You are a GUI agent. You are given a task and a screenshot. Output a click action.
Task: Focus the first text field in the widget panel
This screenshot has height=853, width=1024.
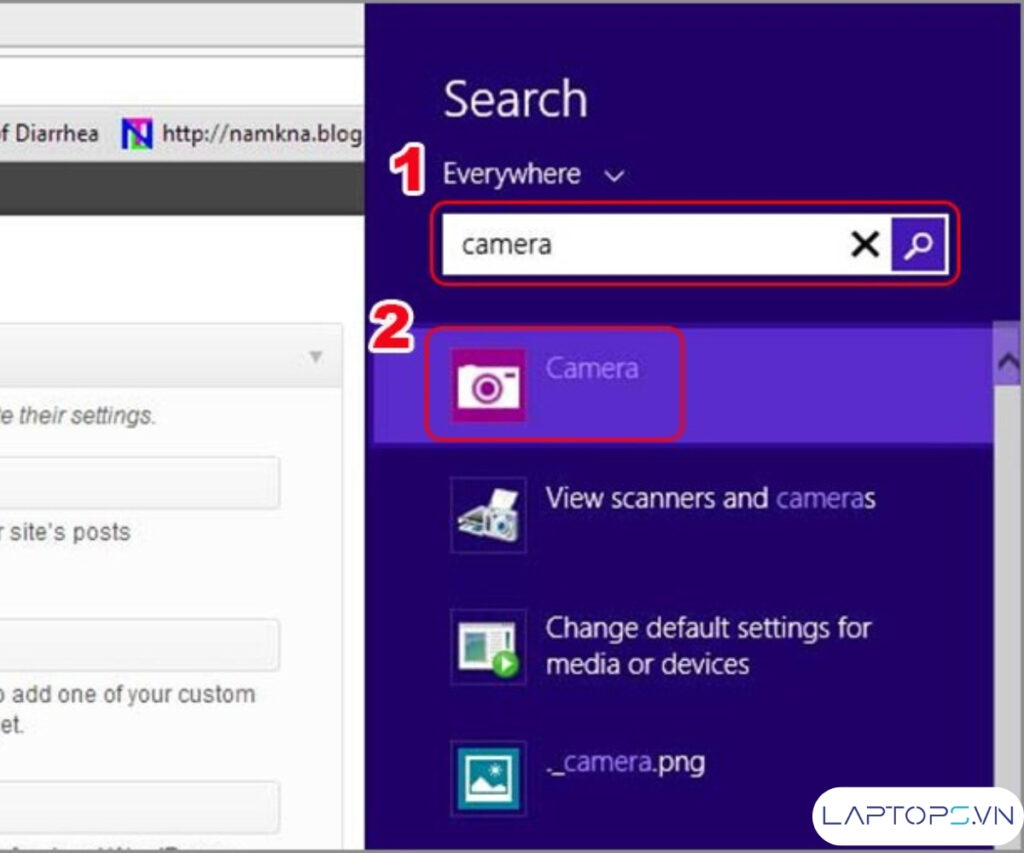click(140, 484)
